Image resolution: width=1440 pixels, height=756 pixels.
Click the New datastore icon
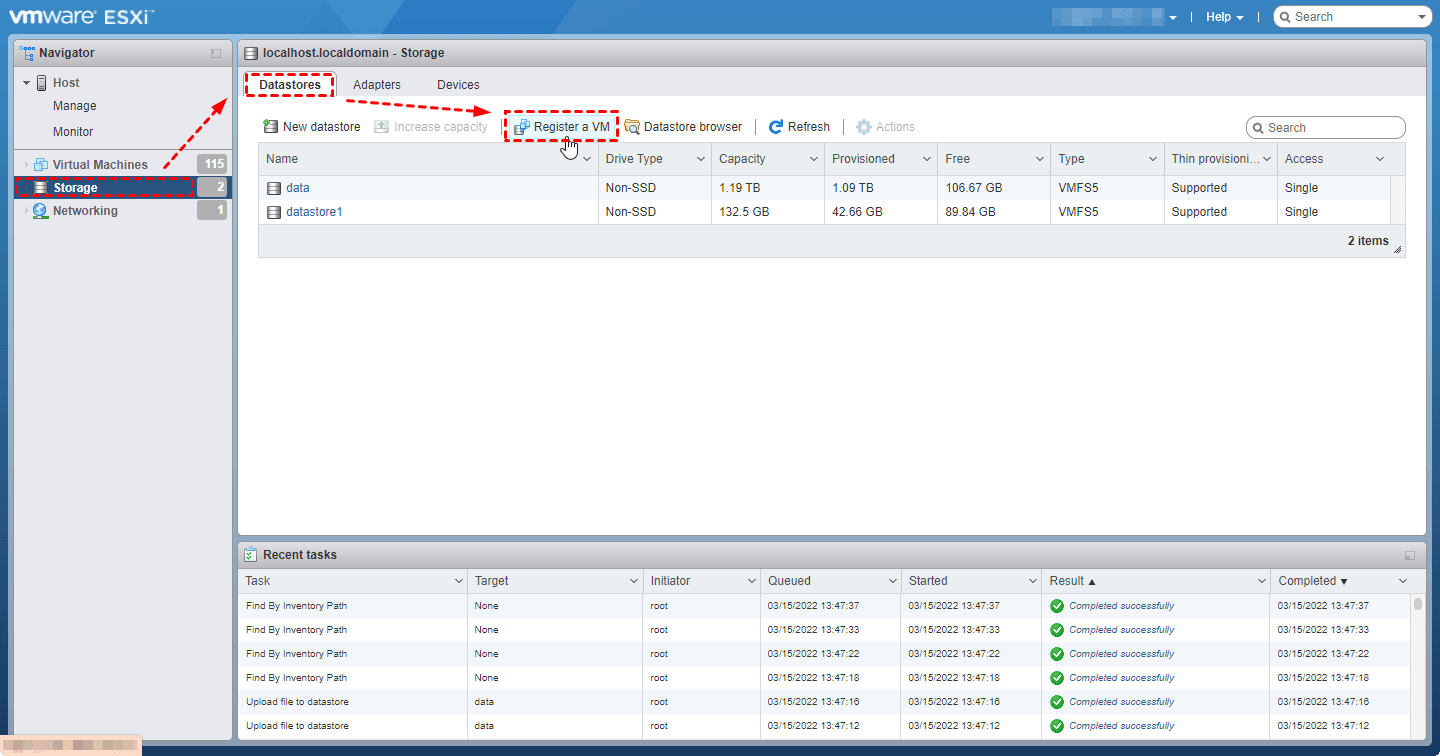click(x=270, y=127)
